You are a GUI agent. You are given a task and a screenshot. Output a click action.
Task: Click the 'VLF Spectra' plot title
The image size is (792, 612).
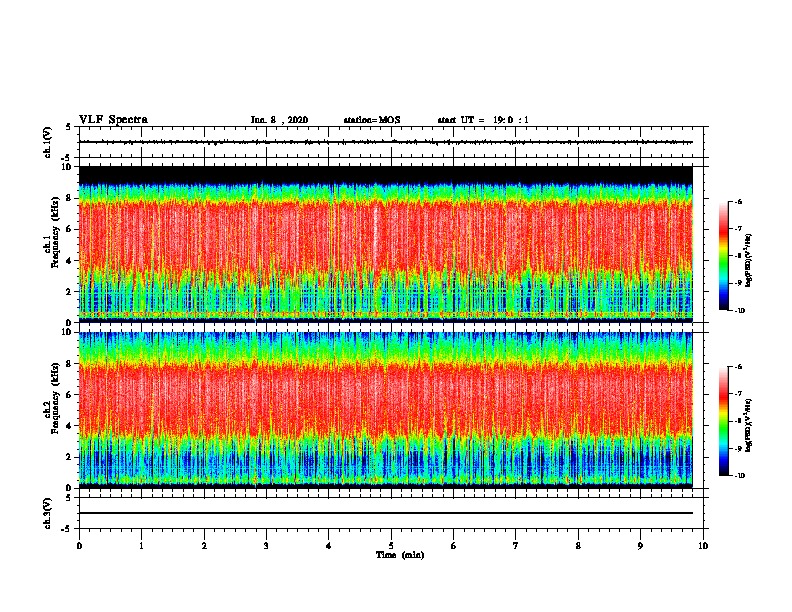113,120
